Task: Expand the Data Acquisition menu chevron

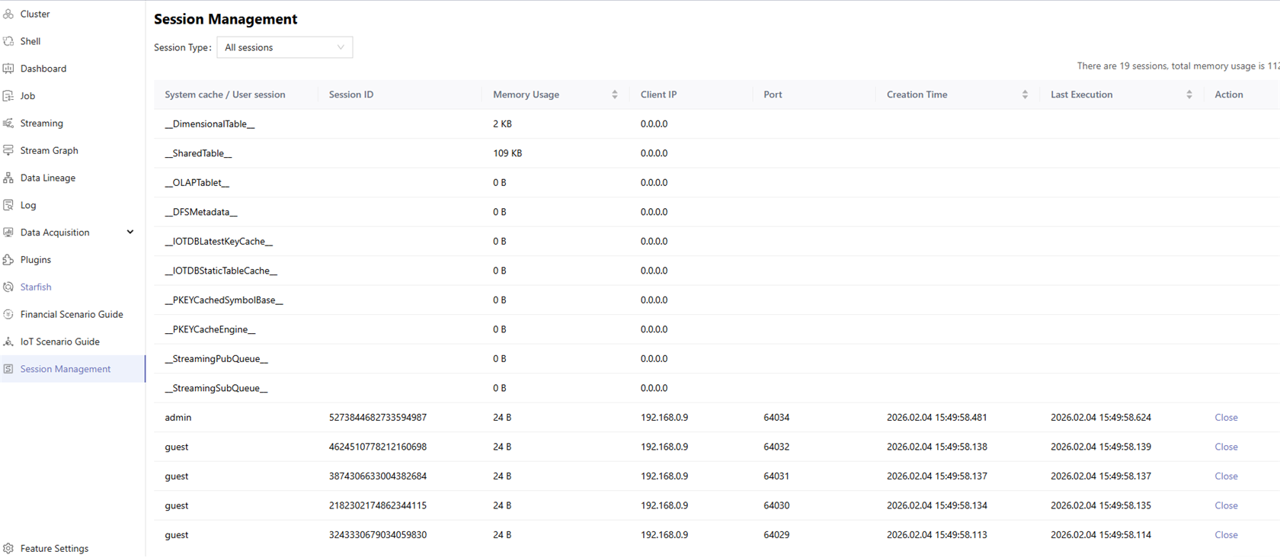Action: pos(130,232)
